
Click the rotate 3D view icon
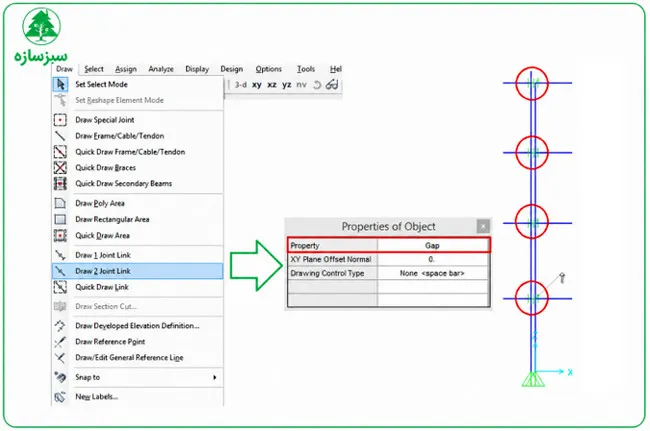click(x=317, y=85)
